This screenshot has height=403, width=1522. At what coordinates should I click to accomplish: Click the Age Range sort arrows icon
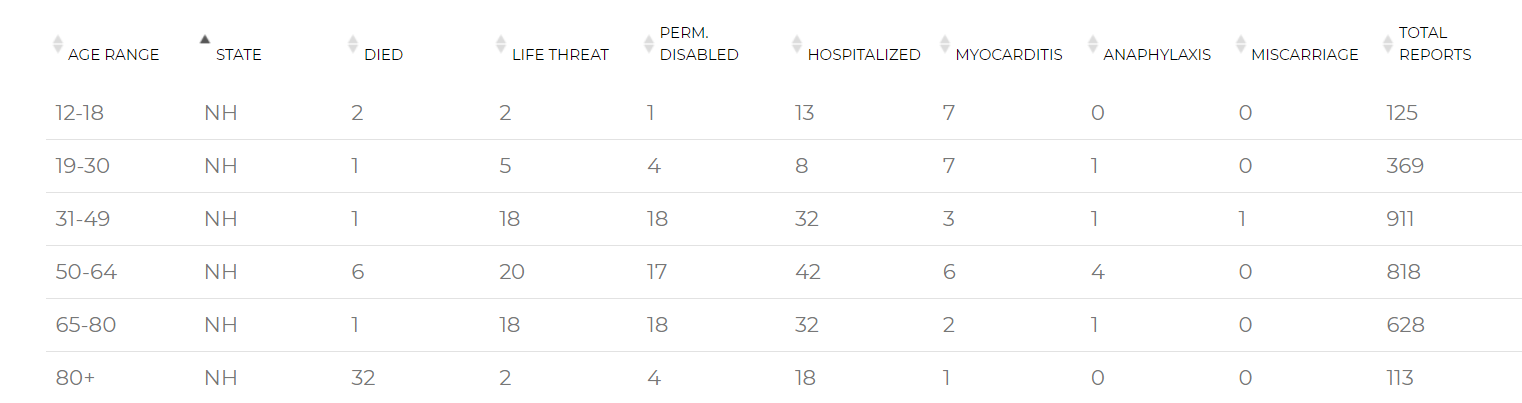(x=58, y=44)
